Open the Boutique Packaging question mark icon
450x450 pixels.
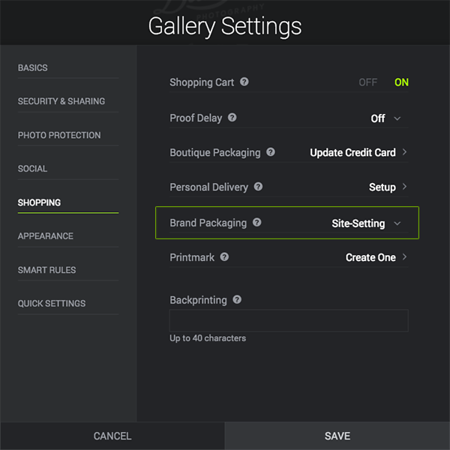[271, 152]
